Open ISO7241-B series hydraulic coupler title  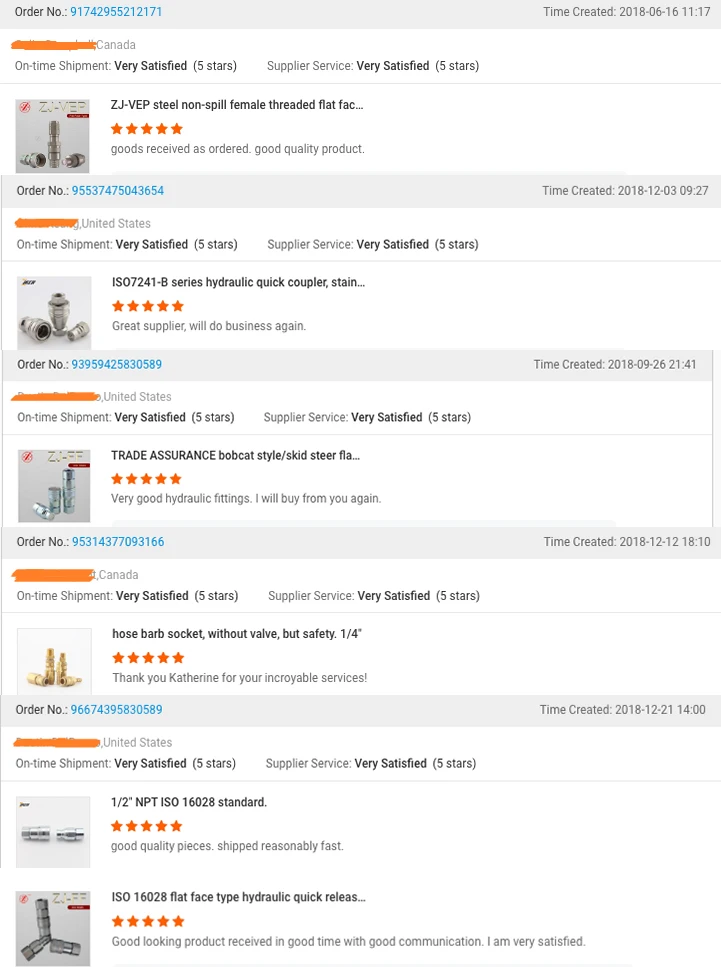click(238, 283)
